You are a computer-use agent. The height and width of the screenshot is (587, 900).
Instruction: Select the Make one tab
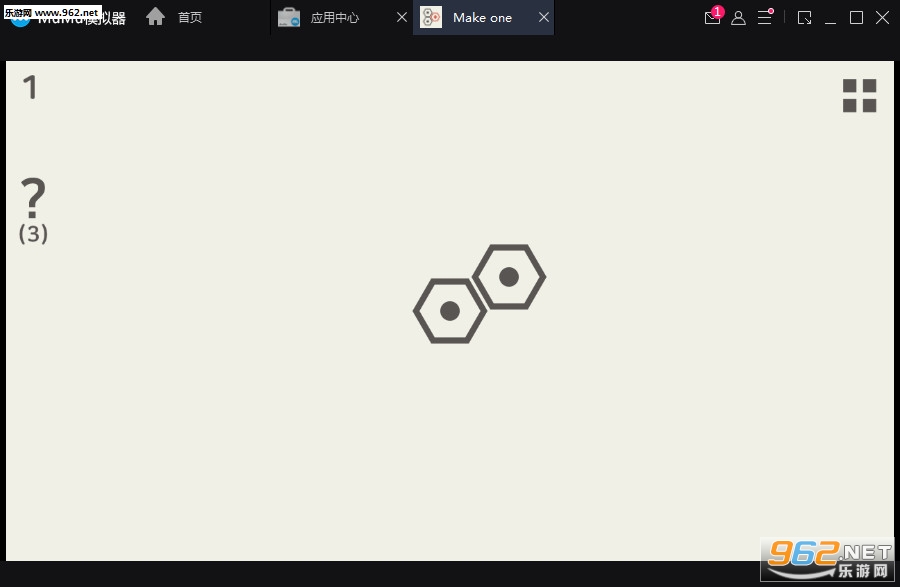click(482, 18)
